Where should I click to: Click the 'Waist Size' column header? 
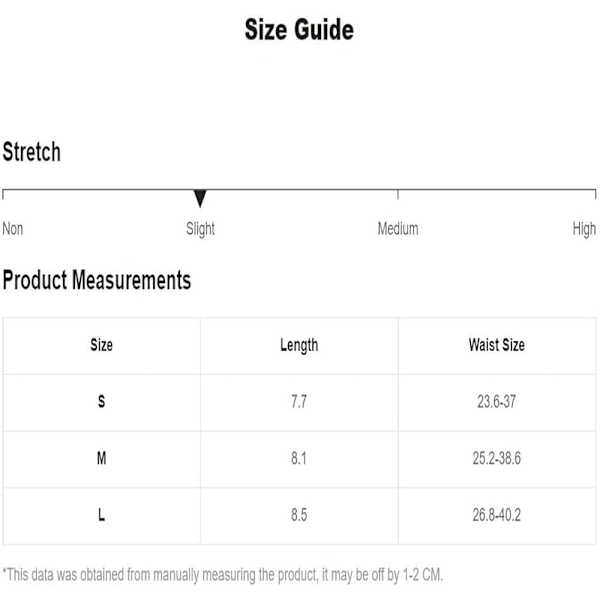click(x=496, y=345)
